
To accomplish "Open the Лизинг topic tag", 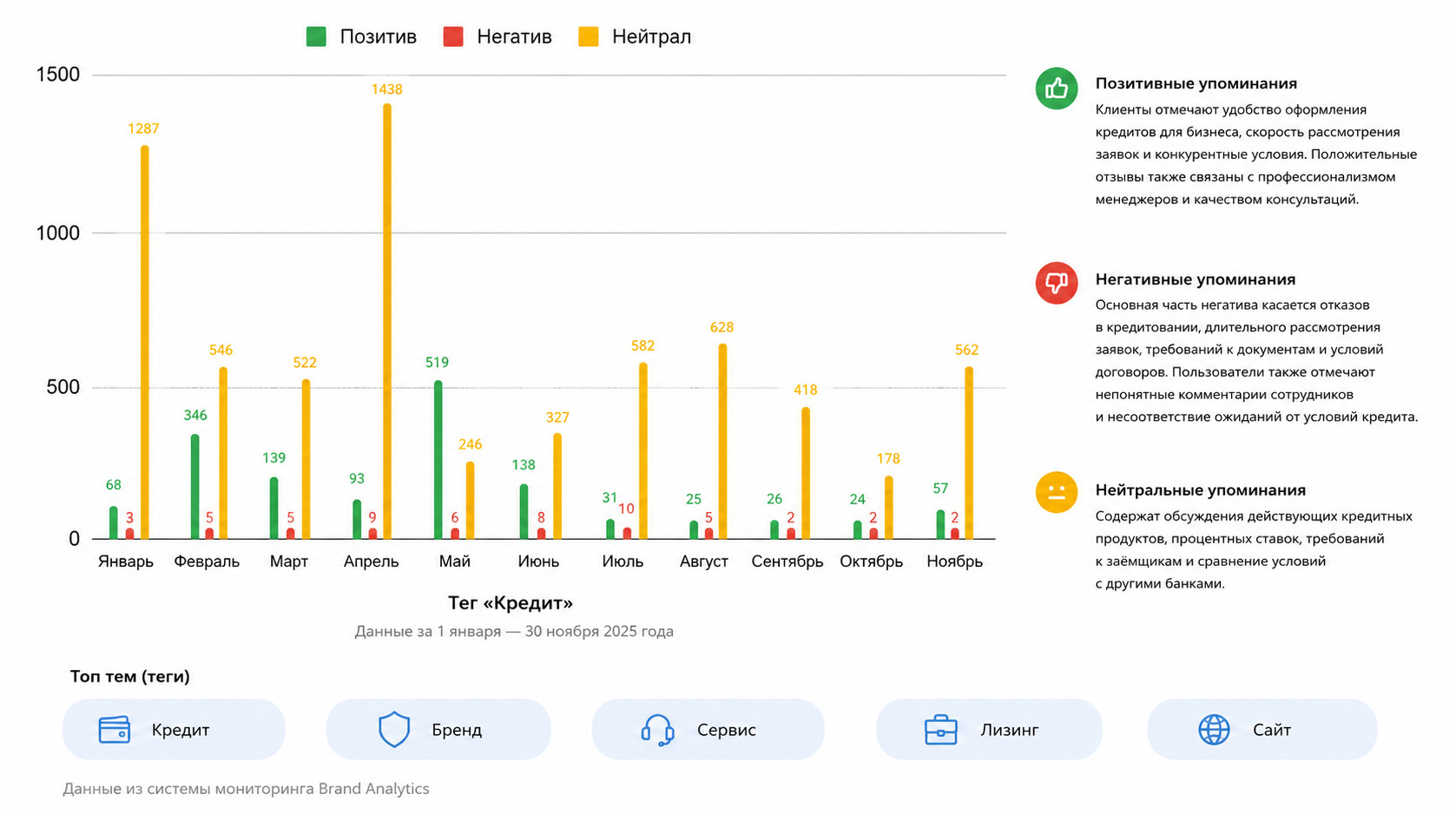I will pyautogui.click(x=989, y=730).
